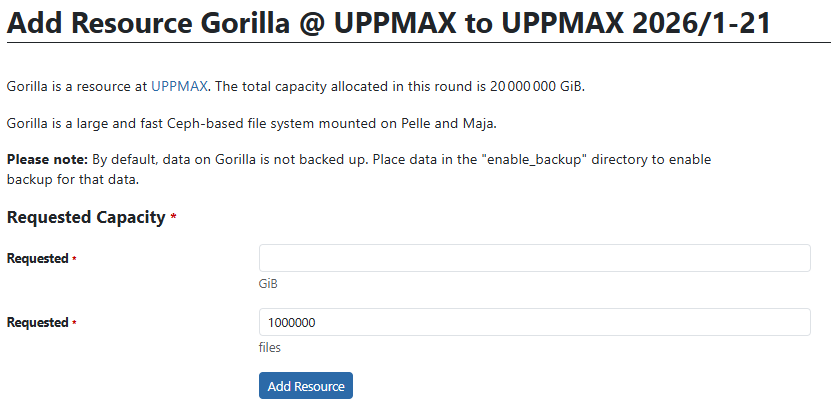Image resolution: width=831 pixels, height=414 pixels.
Task: Click the bold Please note text
Action: pyautogui.click(x=47, y=160)
